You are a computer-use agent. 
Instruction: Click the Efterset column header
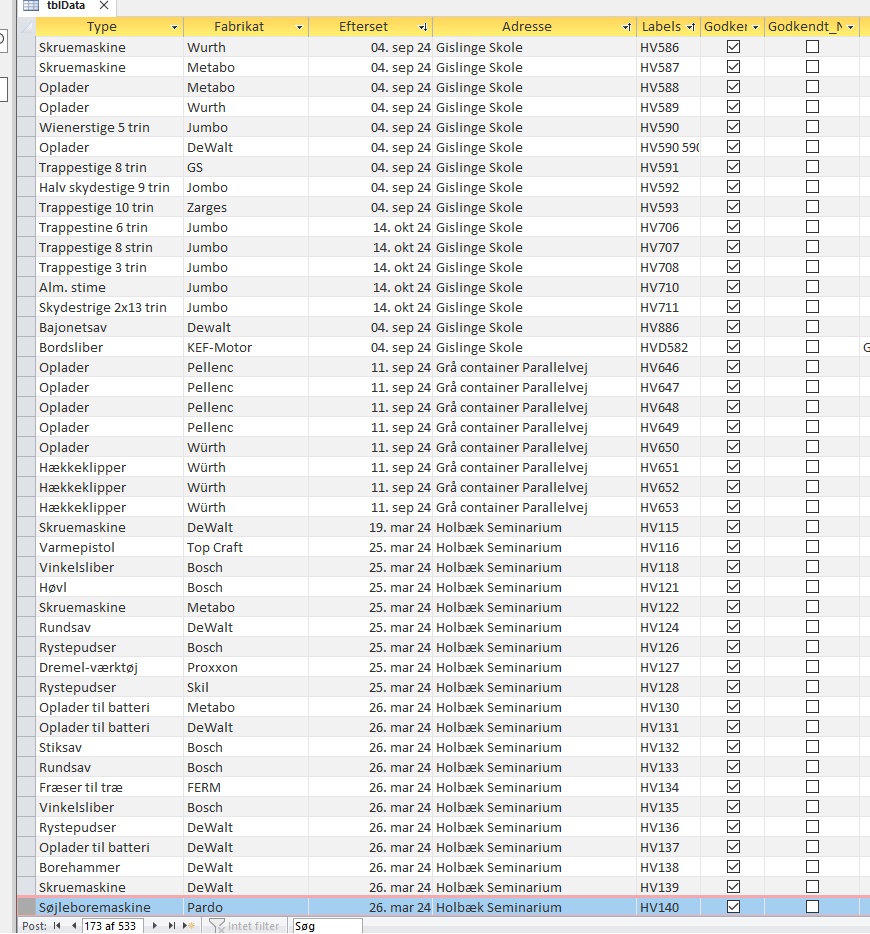[x=363, y=27]
